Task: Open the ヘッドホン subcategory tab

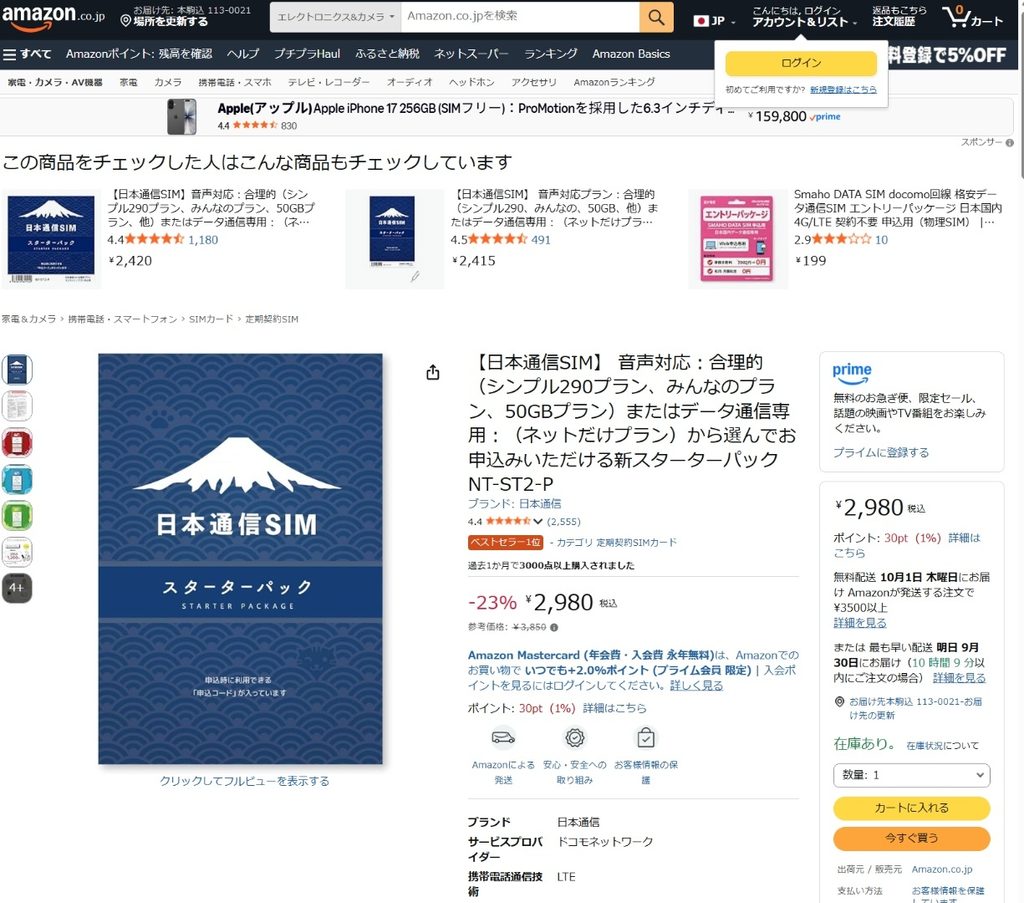Action: click(472, 82)
